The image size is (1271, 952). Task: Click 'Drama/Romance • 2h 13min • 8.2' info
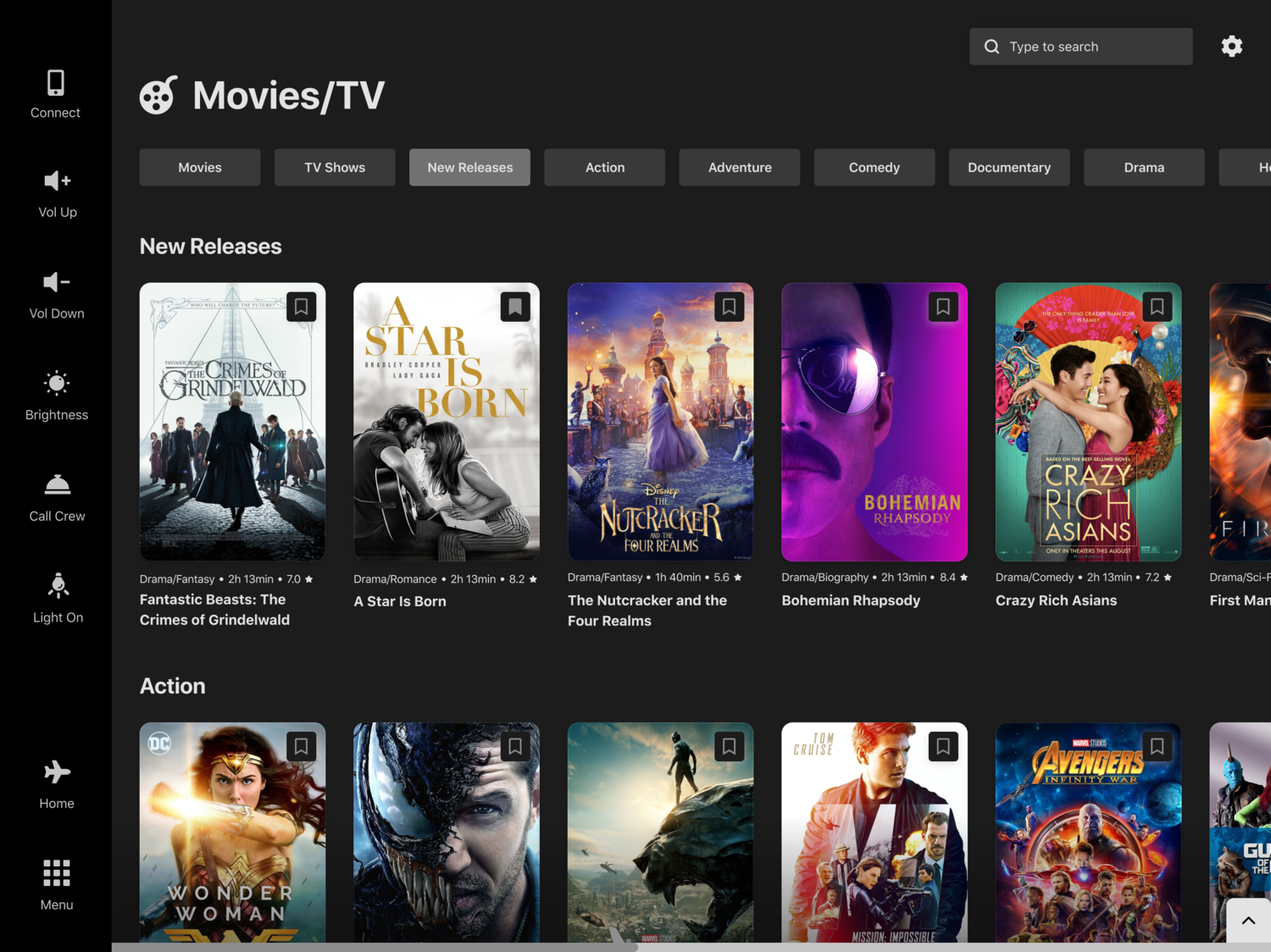coord(446,579)
